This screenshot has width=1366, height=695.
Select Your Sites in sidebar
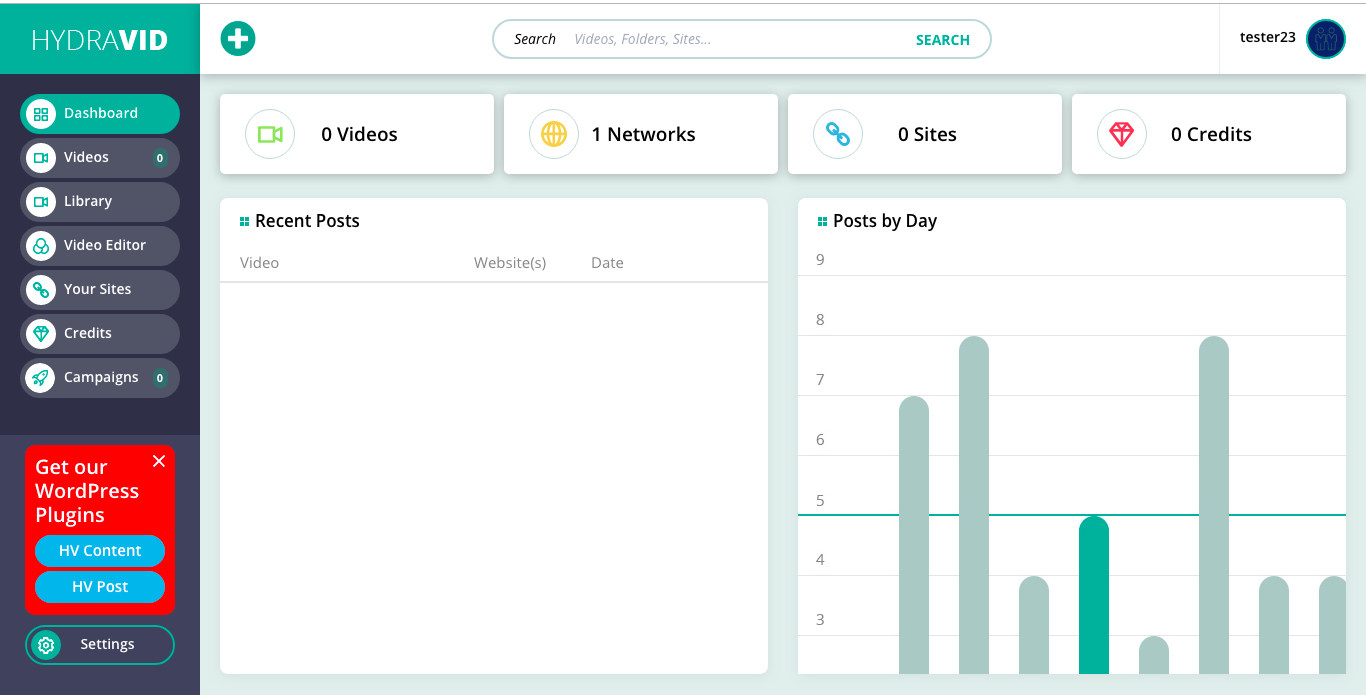[x=100, y=289]
